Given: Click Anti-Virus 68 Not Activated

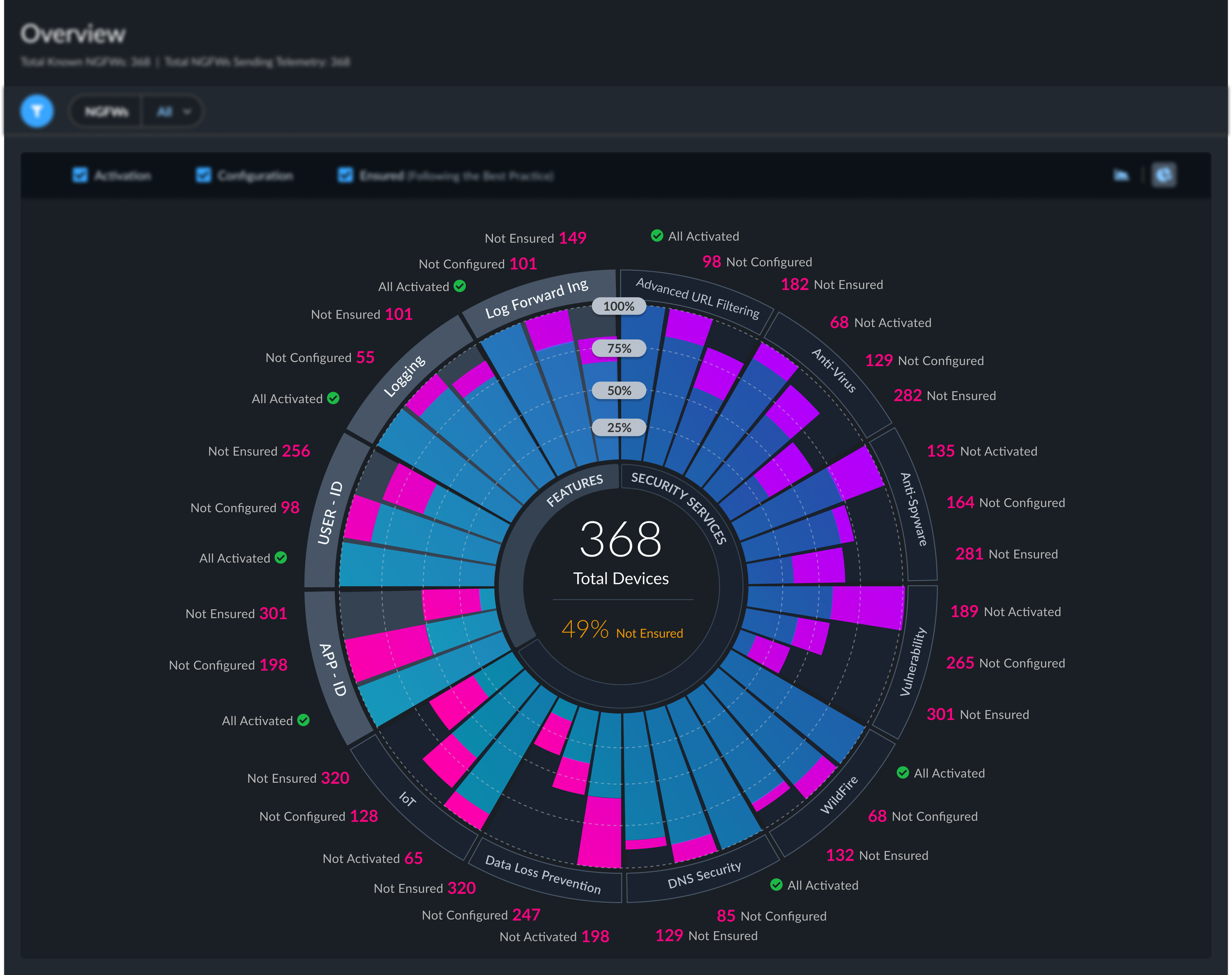Looking at the screenshot, I should [x=881, y=322].
